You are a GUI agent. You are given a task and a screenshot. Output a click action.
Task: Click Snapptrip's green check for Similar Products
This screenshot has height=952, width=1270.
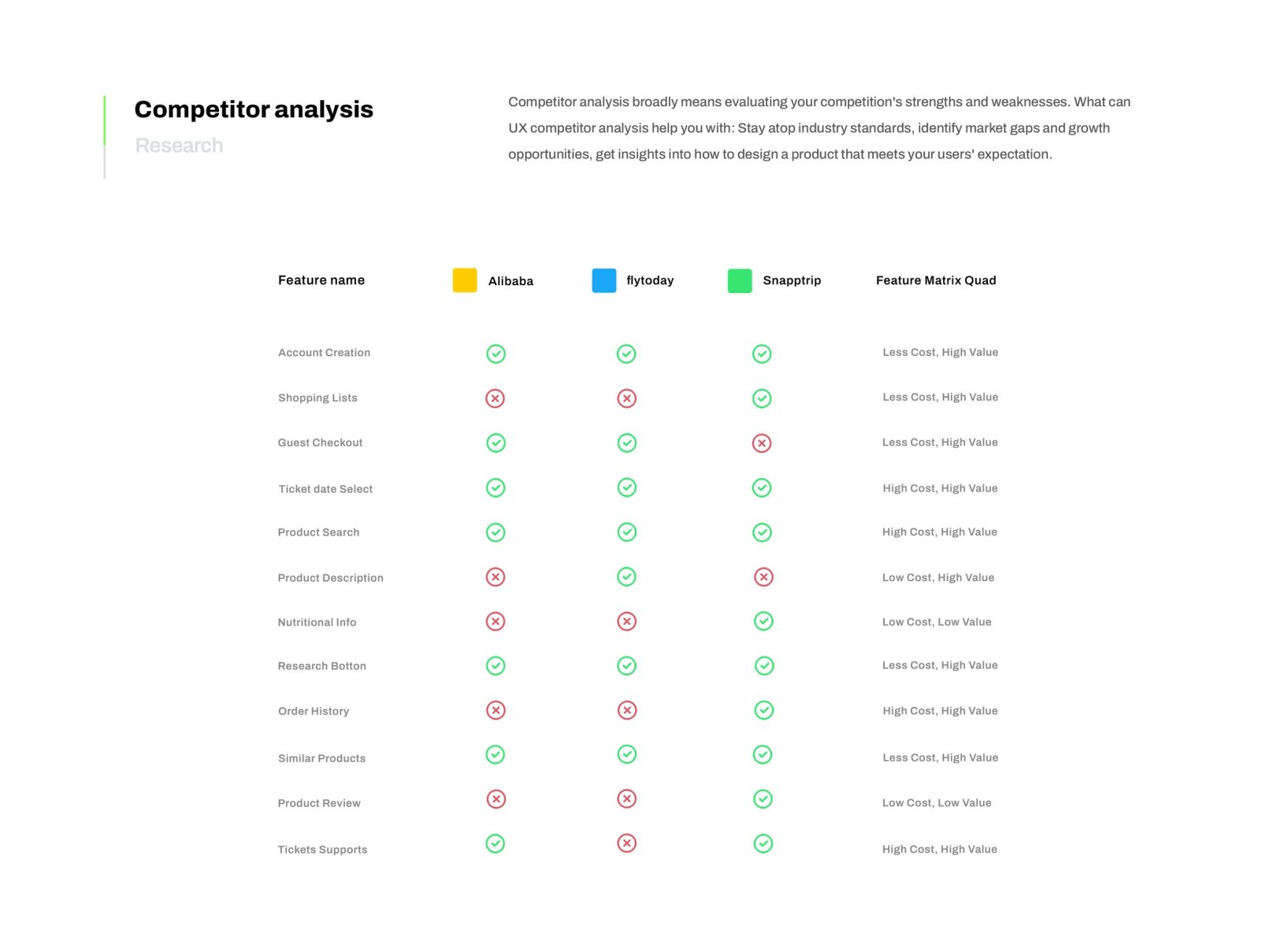(x=762, y=754)
